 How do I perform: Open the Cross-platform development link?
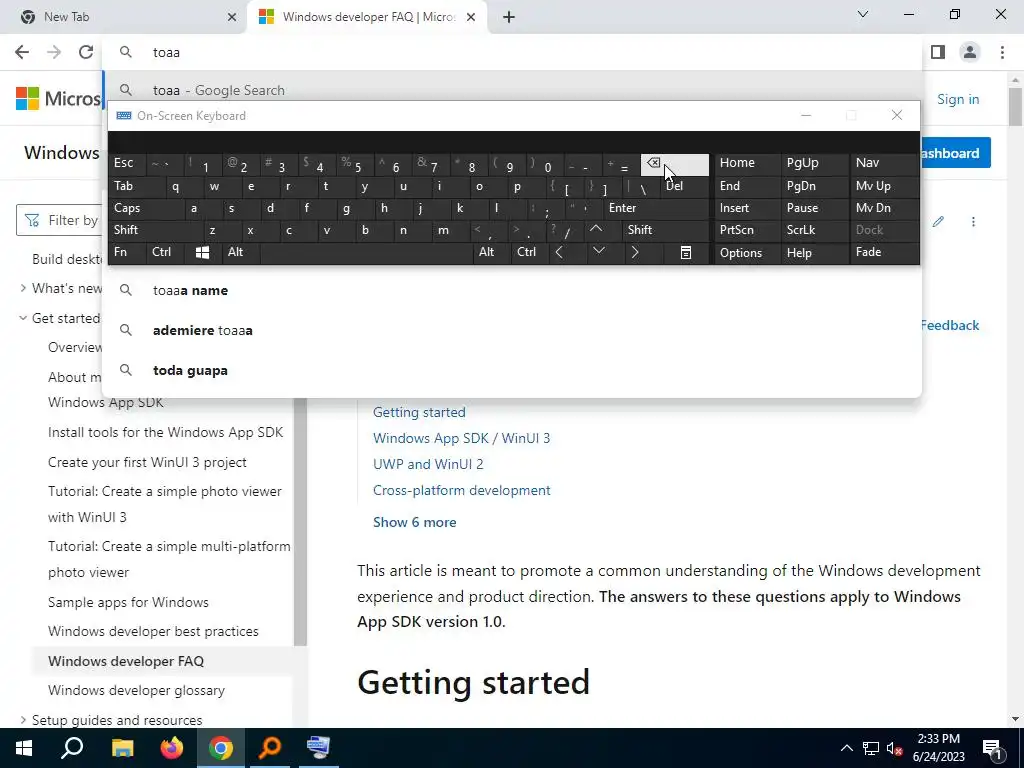tap(461, 490)
